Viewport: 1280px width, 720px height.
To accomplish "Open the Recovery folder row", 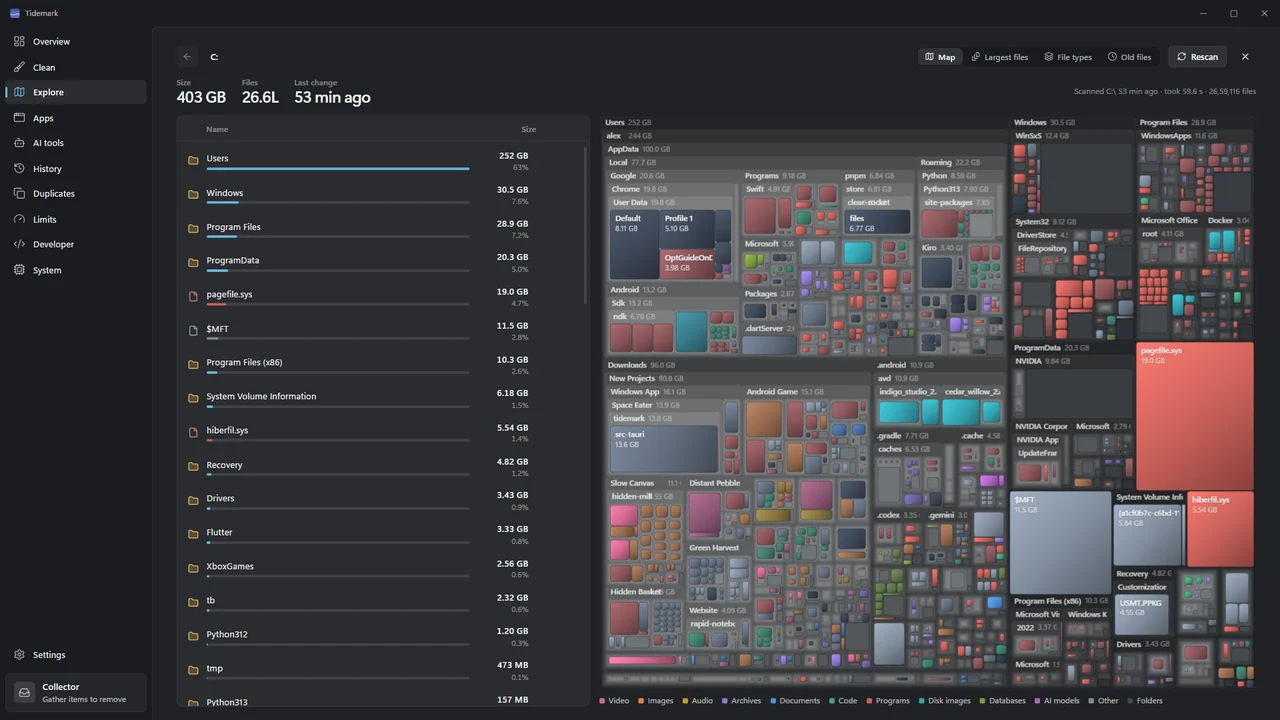I will pos(381,466).
